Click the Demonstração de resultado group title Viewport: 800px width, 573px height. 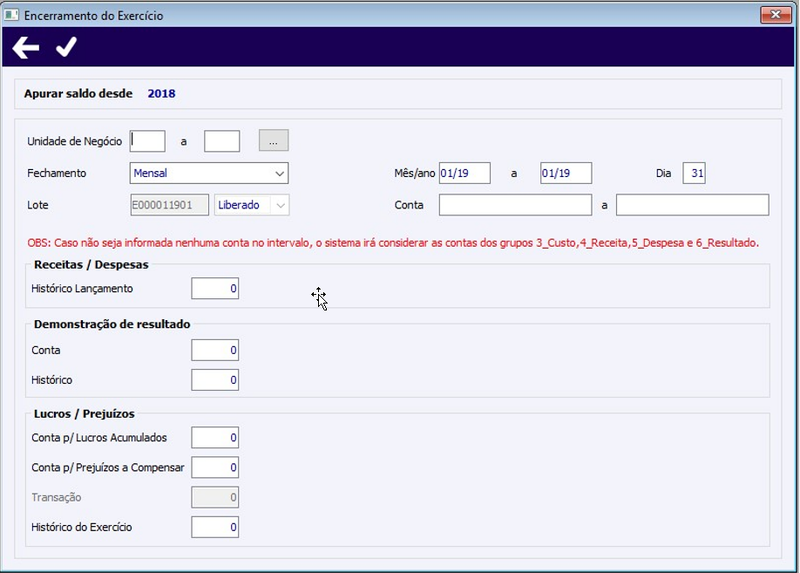tap(112, 324)
